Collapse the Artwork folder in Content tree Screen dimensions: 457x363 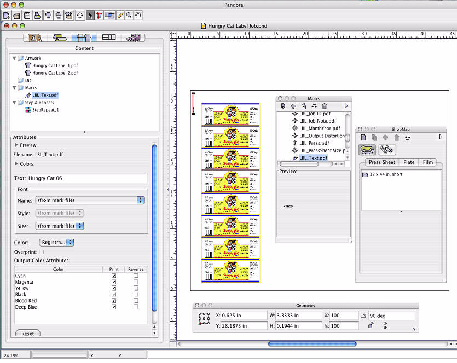[x=14, y=58]
